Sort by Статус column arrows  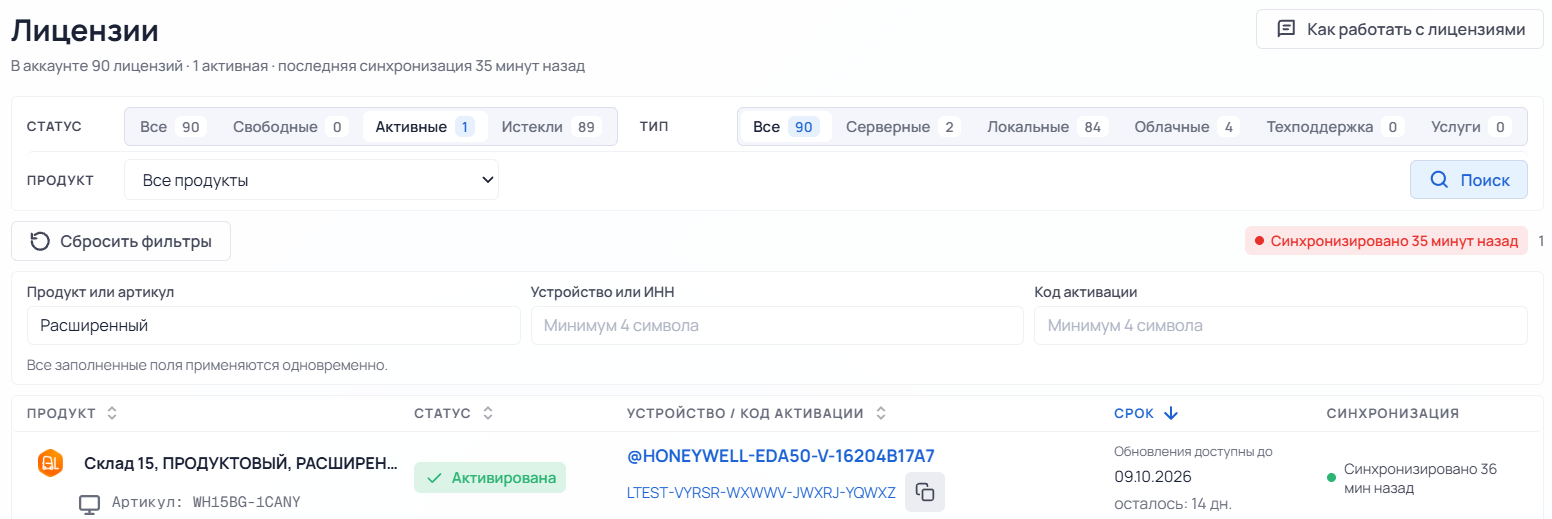pyautogui.click(x=487, y=413)
